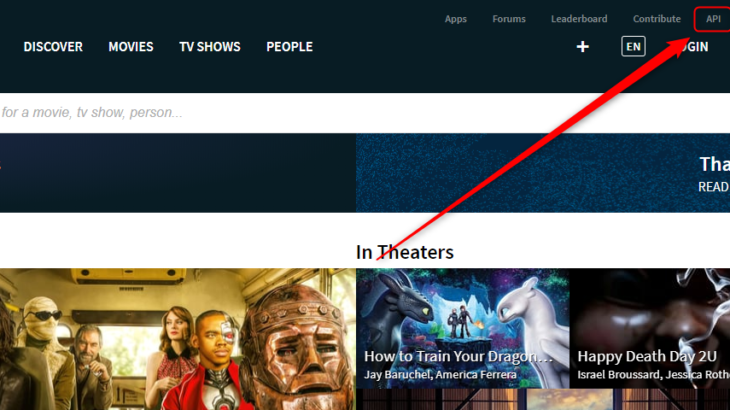Viewport: 730px width, 410px height.
Task: Open the API link in top bar
Action: click(x=713, y=19)
